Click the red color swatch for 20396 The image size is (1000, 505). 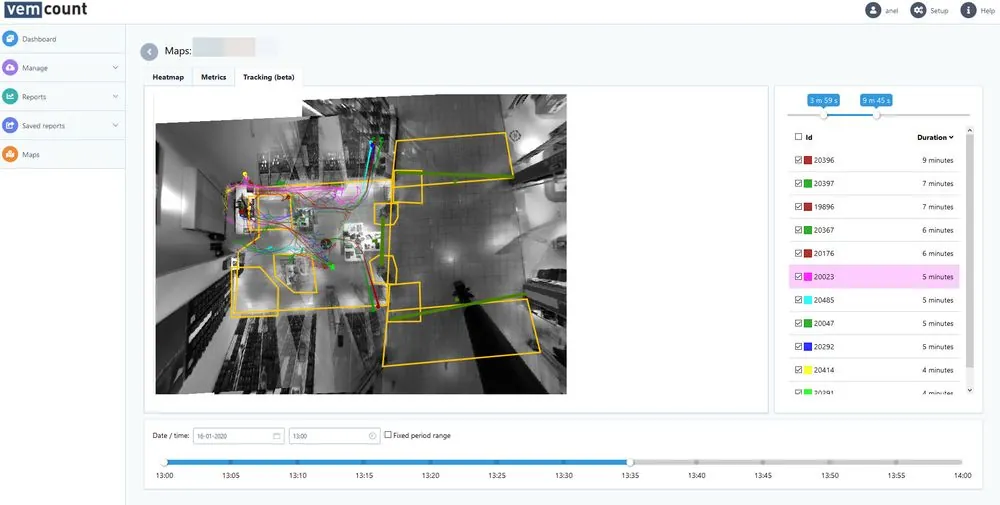[807, 160]
